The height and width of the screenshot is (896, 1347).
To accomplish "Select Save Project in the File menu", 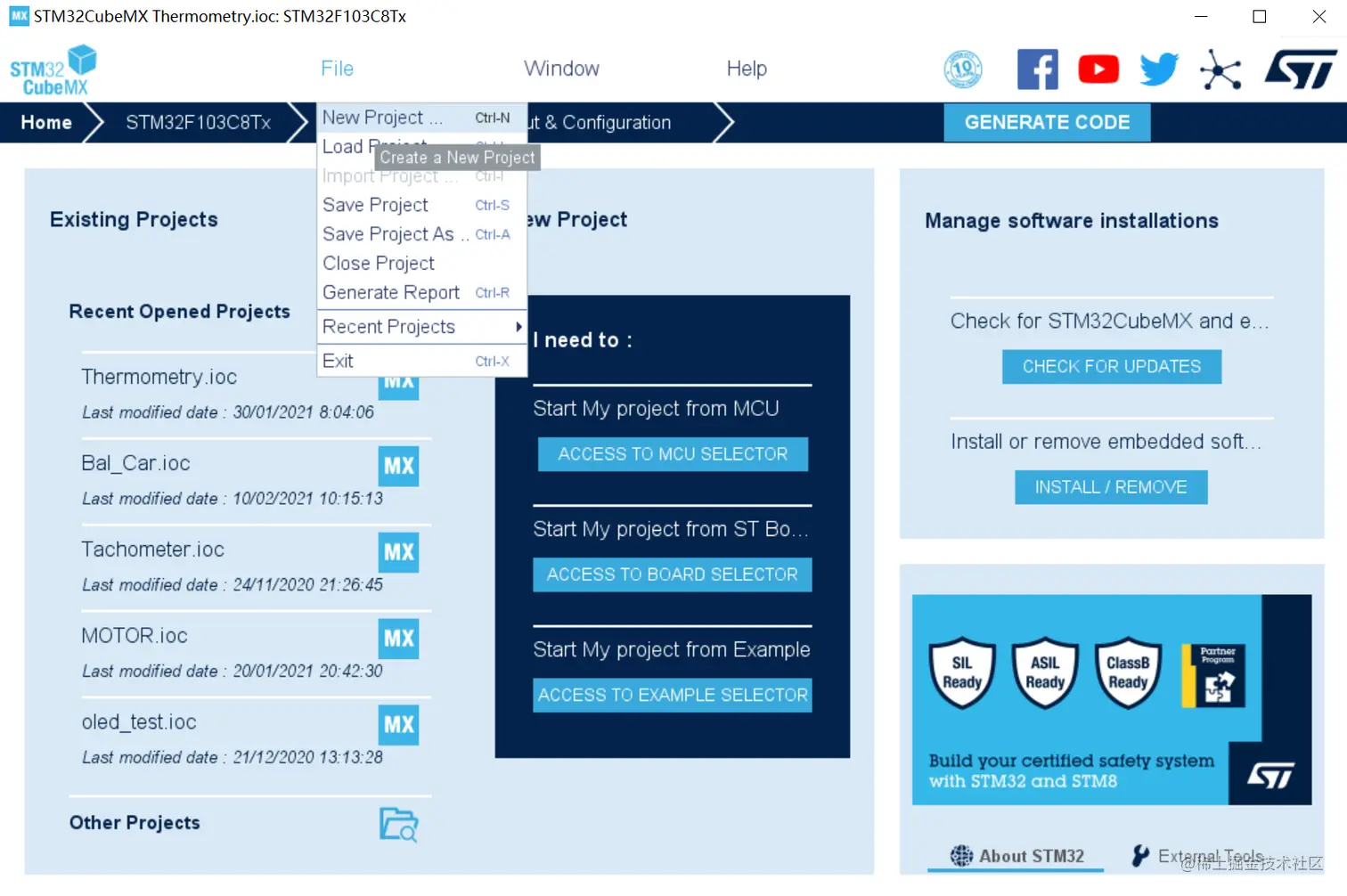I will click(422, 205).
